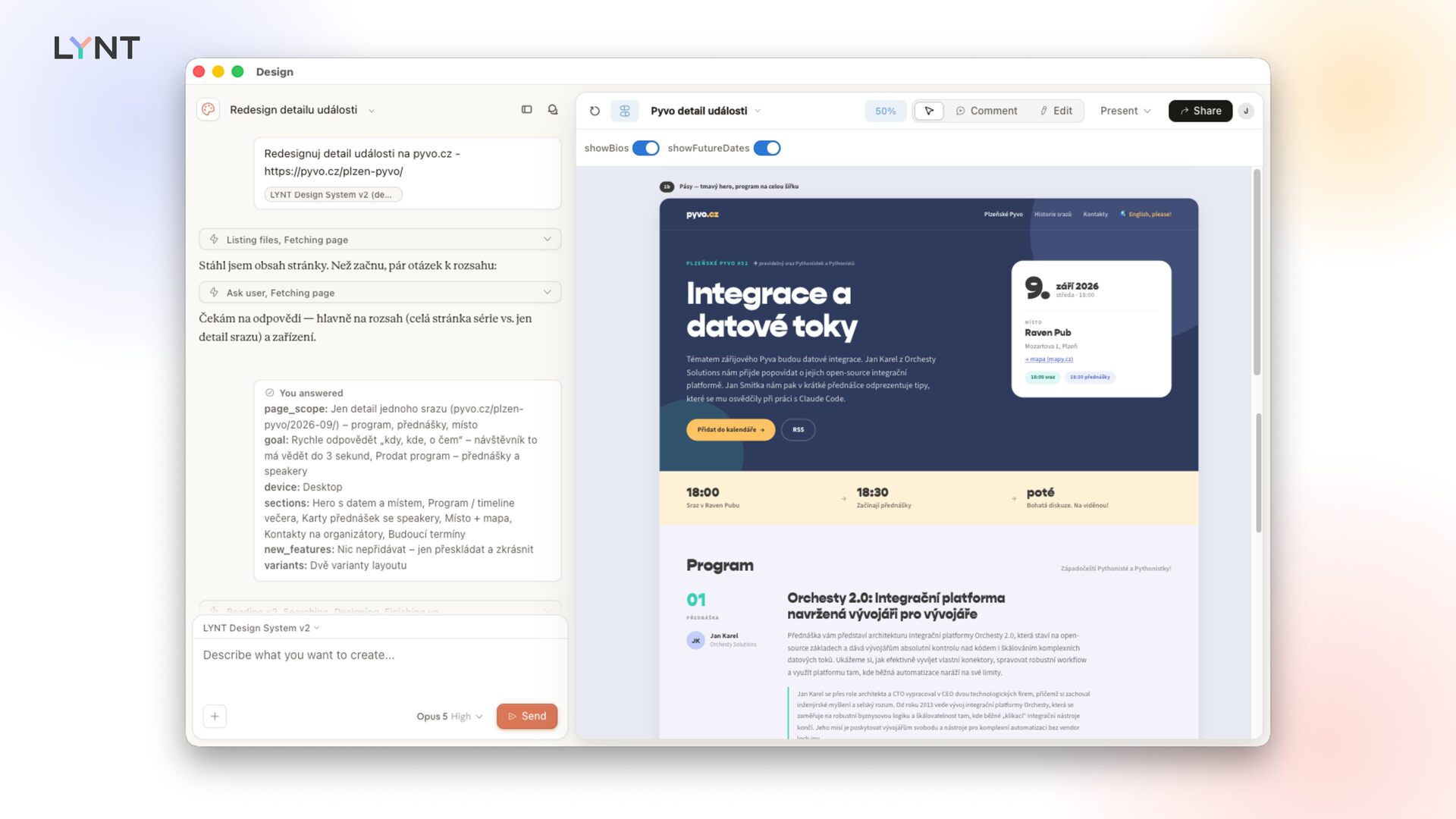Viewport: 1456px width, 819px height.
Task: Disable the showFutureDates switch
Action: pos(767,148)
